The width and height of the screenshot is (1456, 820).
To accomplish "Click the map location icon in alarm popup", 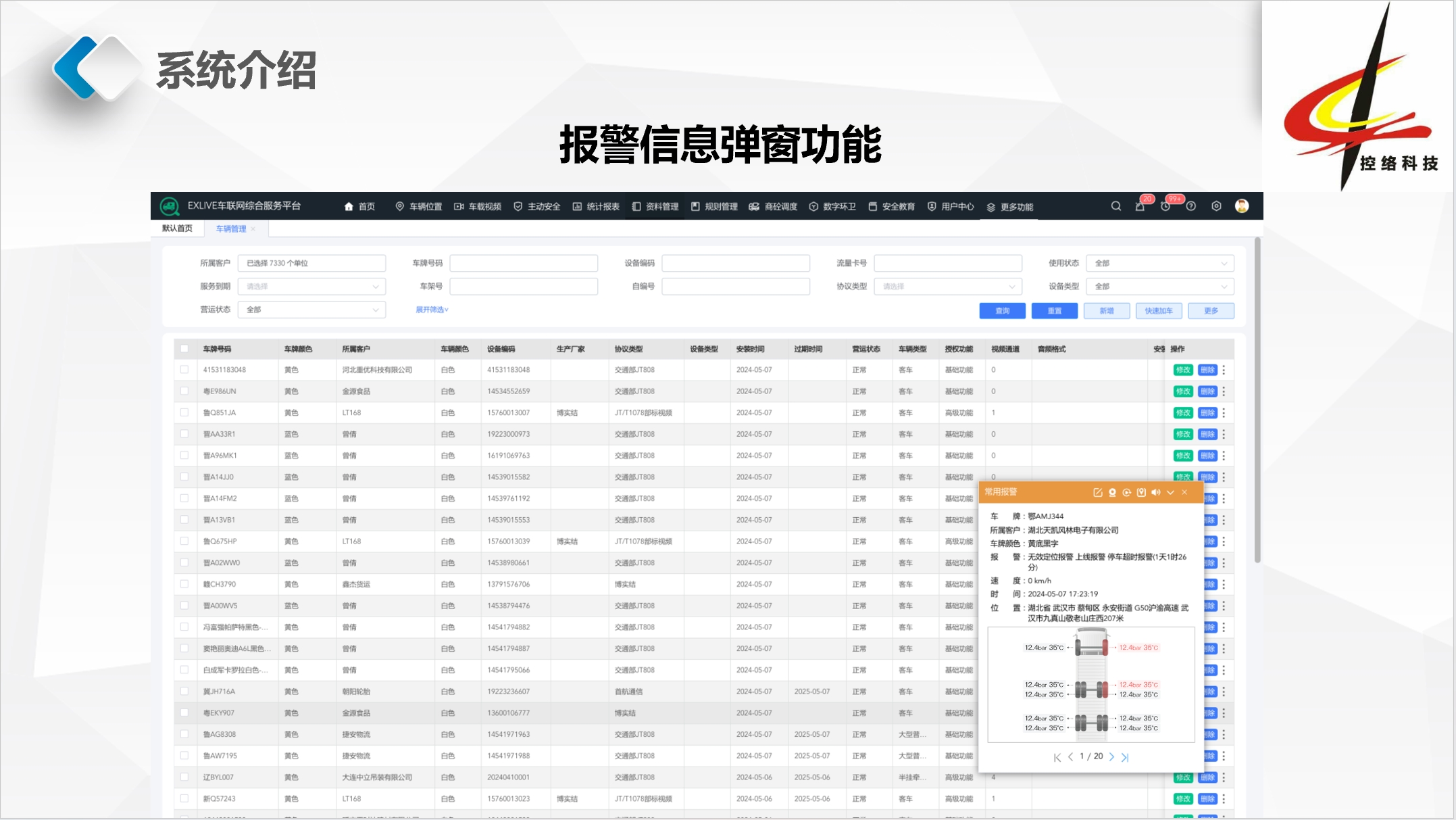I will [x=1141, y=493].
